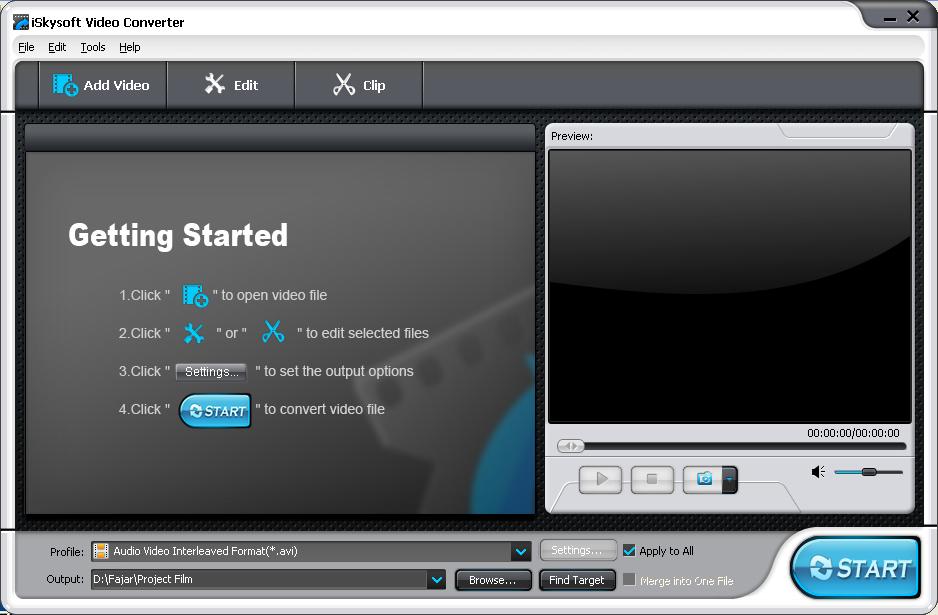Take a snapshot with camera button
938x615 pixels.
pos(704,479)
